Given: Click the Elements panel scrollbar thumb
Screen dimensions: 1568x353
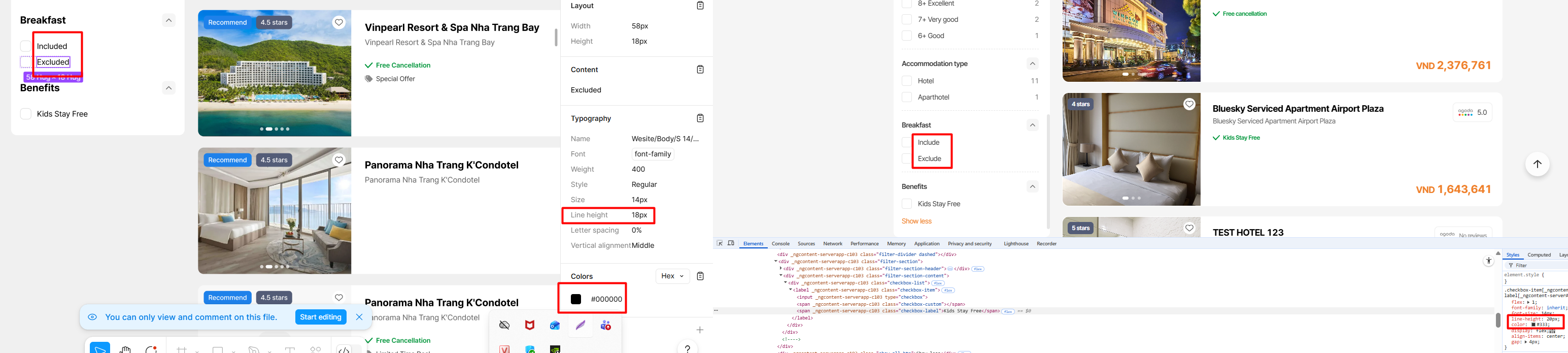Looking at the screenshot, I should (1498, 320).
